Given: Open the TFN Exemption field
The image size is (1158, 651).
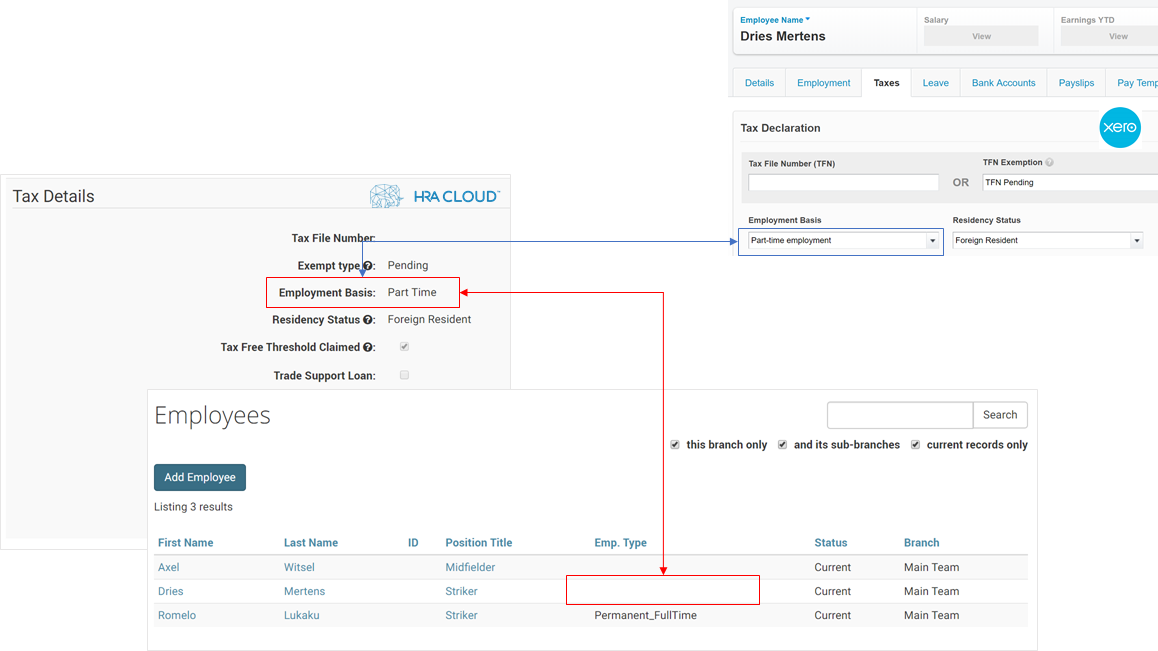Looking at the screenshot, I should pos(1070,183).
